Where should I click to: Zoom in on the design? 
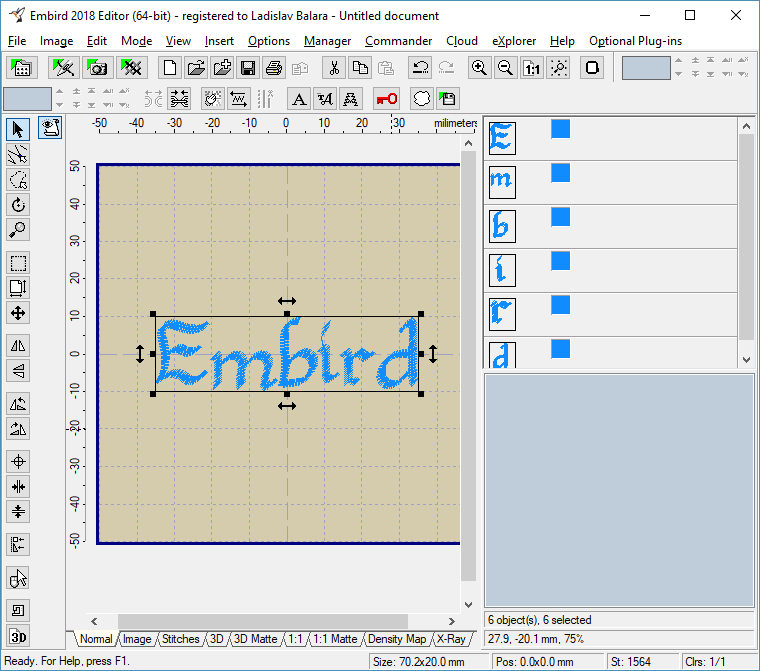pos(479,68)
